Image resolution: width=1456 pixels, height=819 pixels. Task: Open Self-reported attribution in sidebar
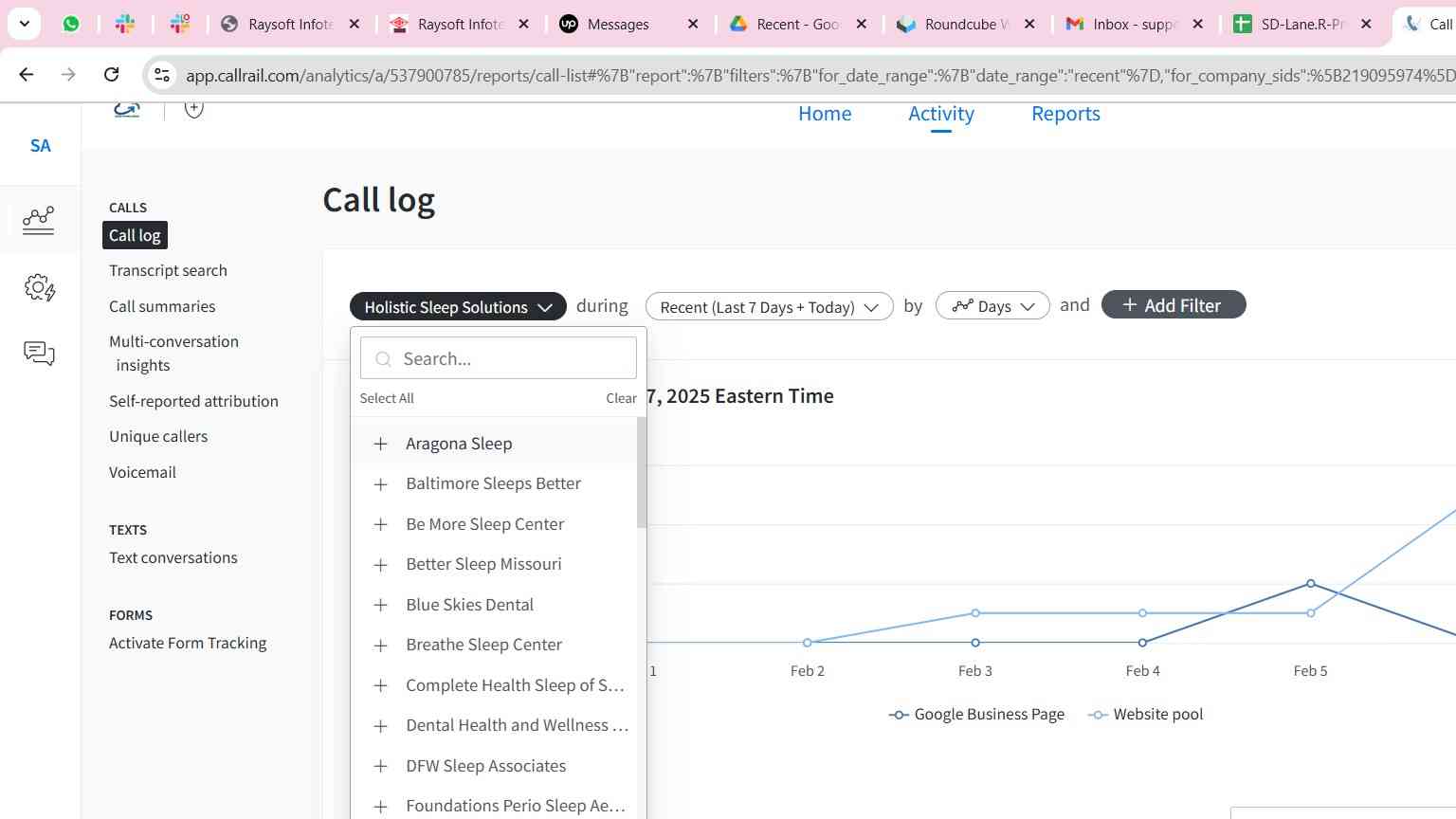tap(193, 401)
